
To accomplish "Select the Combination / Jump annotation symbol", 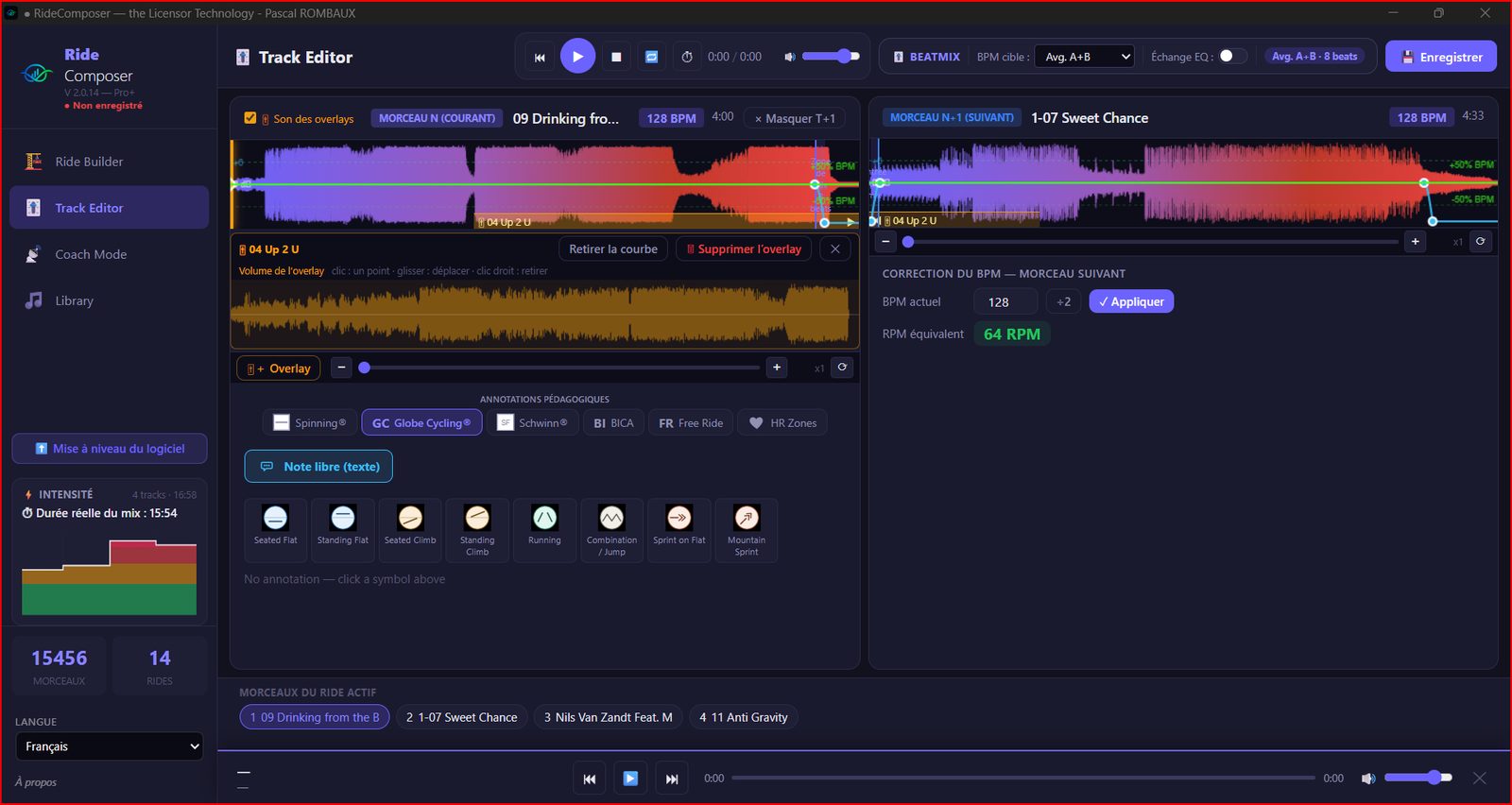I will pos(611,530).
